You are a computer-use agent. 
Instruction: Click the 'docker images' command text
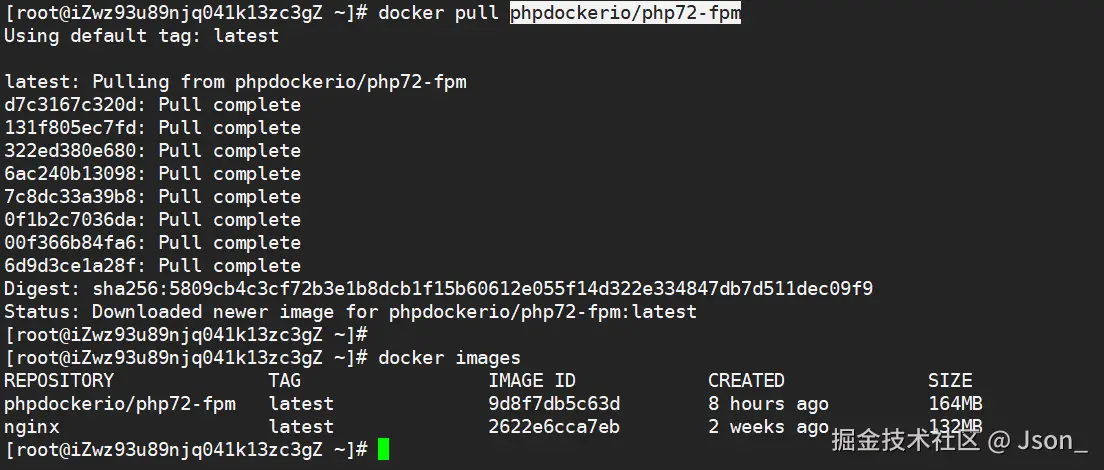click(449, 358)
